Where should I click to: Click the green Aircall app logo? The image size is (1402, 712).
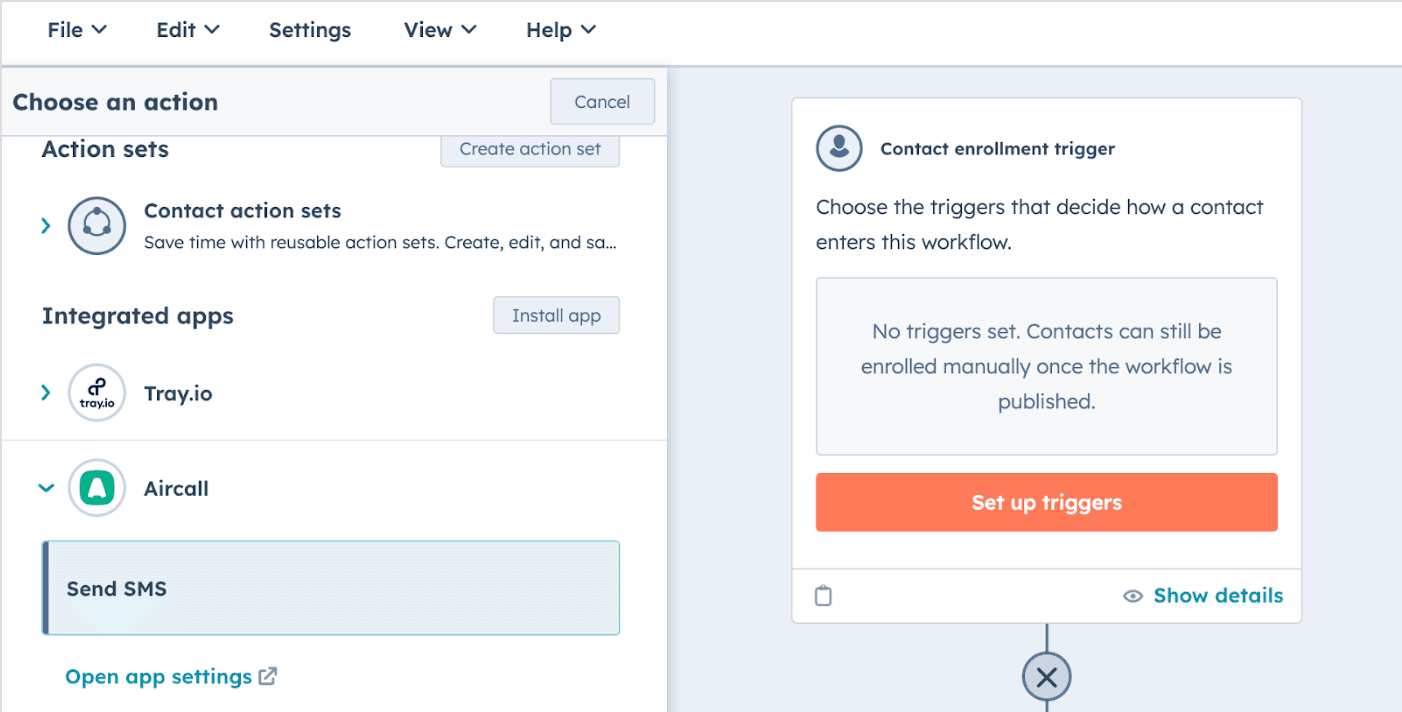pos(97,488)
